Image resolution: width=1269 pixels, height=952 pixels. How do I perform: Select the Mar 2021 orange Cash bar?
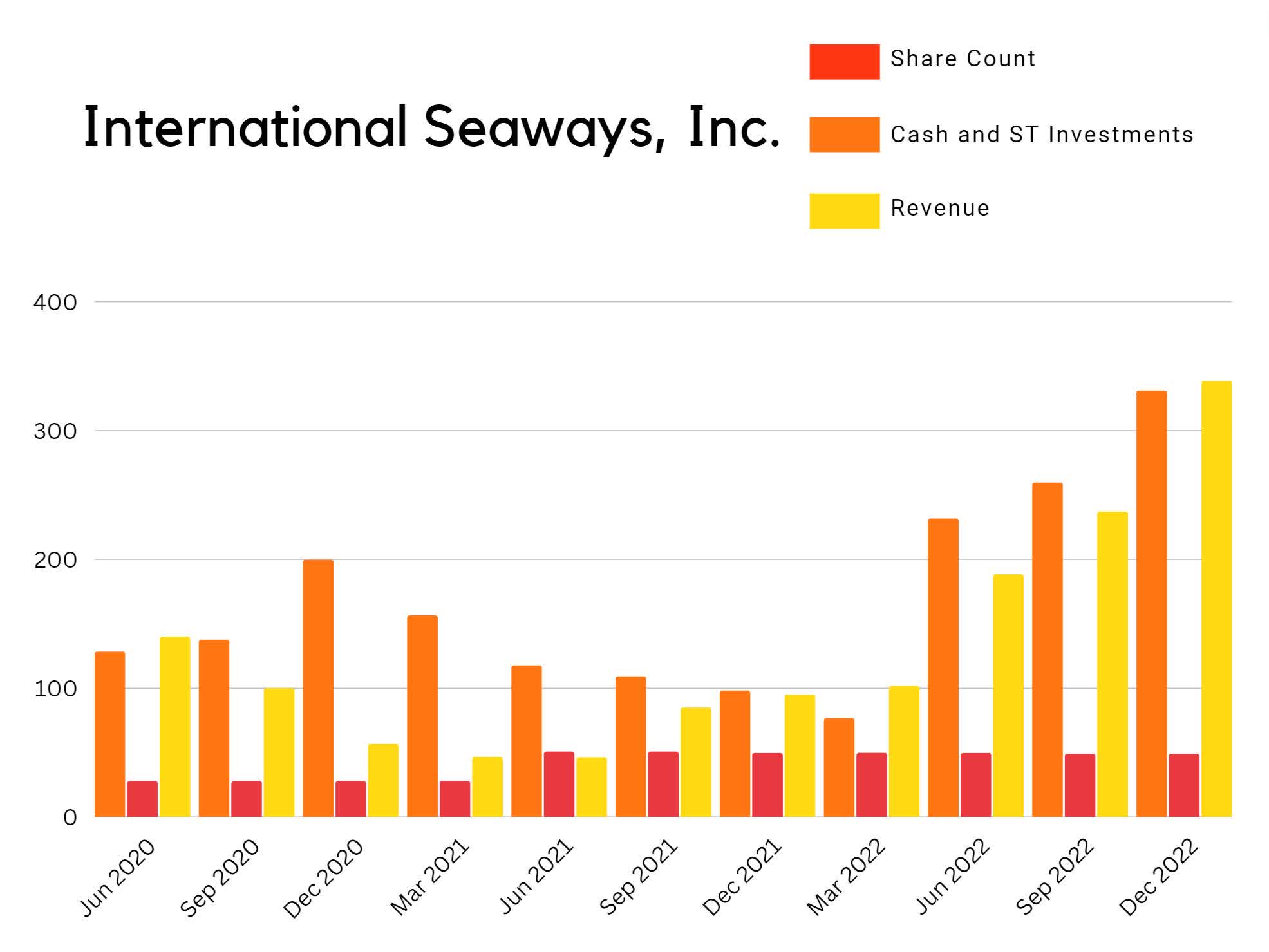pos(422,716)
